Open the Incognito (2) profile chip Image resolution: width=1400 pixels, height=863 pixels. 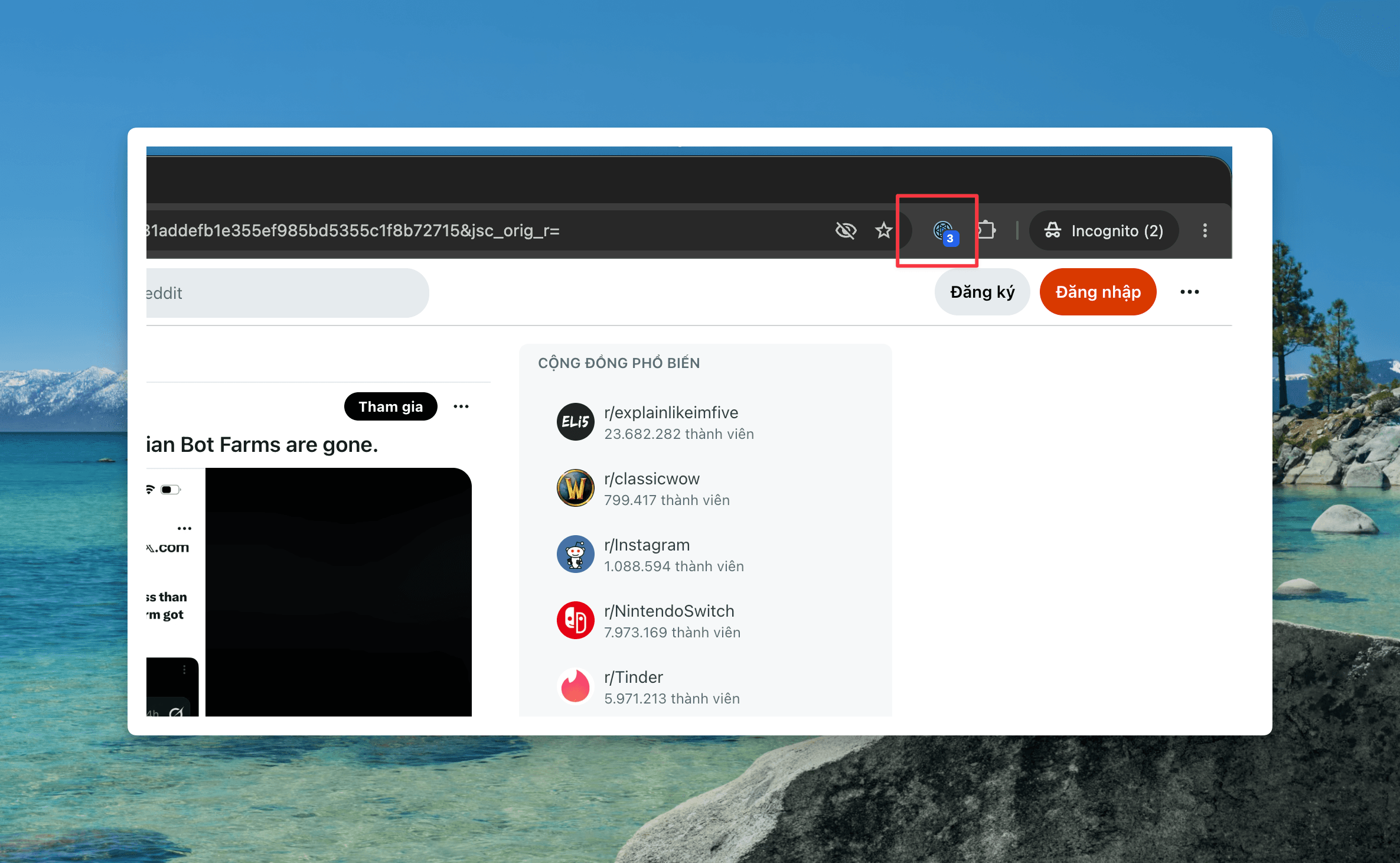point(1104,230)
